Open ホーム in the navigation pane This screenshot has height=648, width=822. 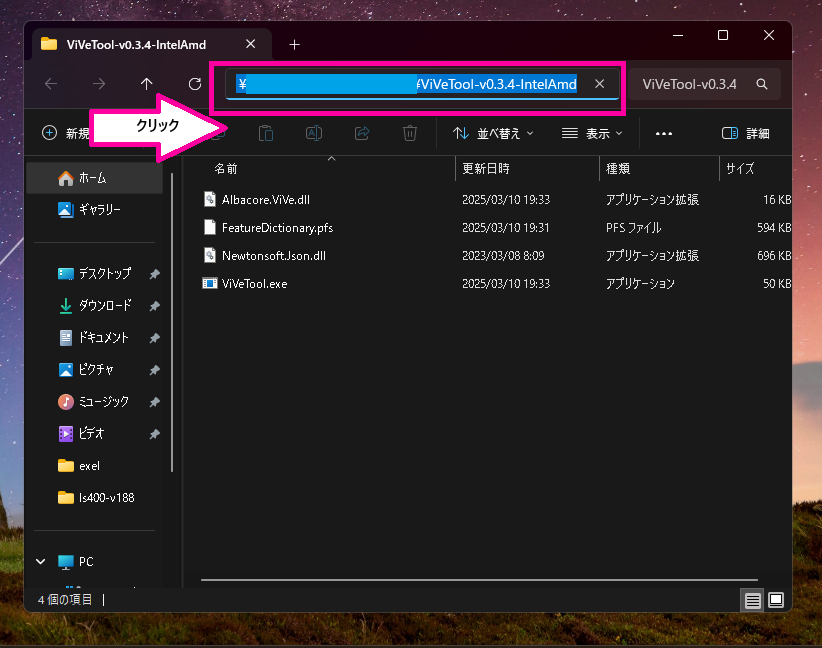pos(94,178)
